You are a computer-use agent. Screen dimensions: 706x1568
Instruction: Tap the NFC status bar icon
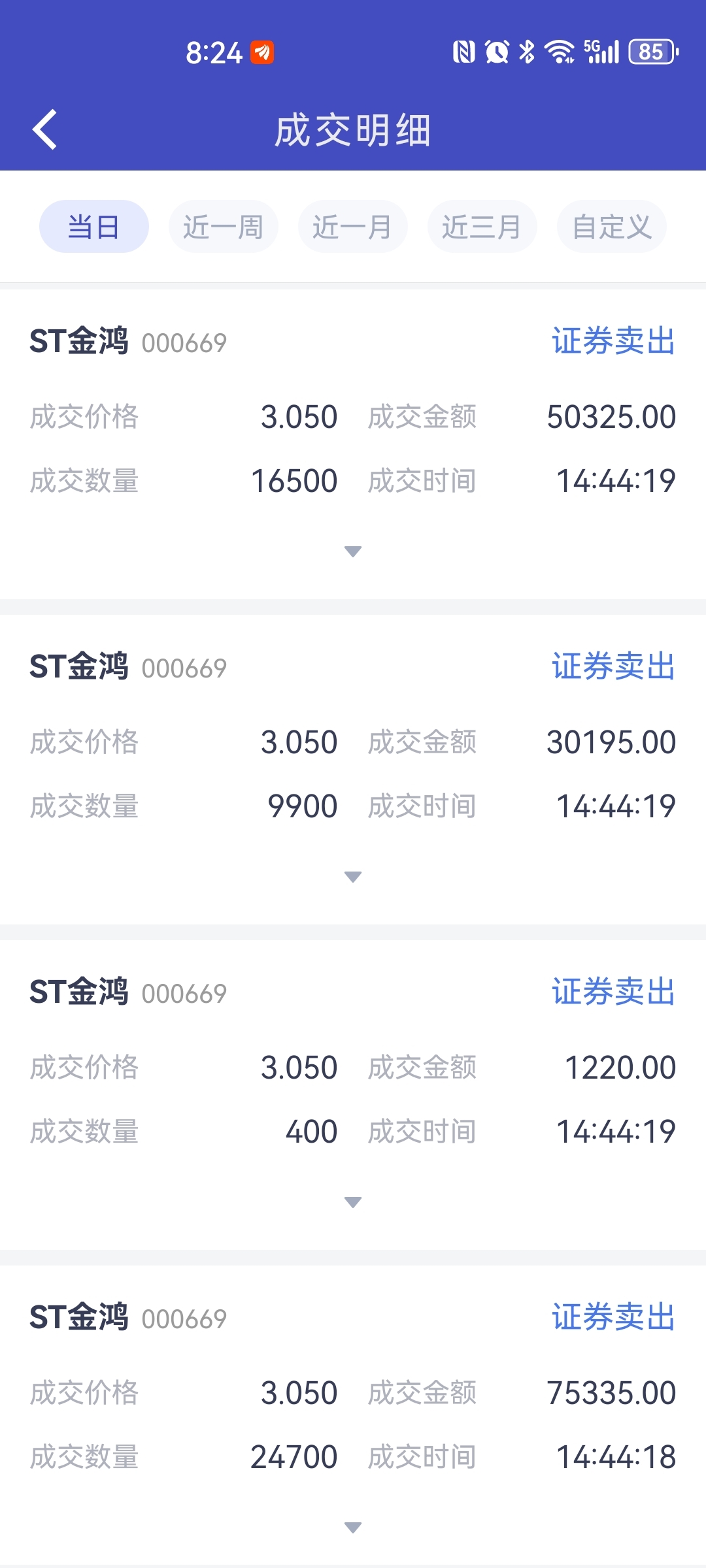[463, 52]
